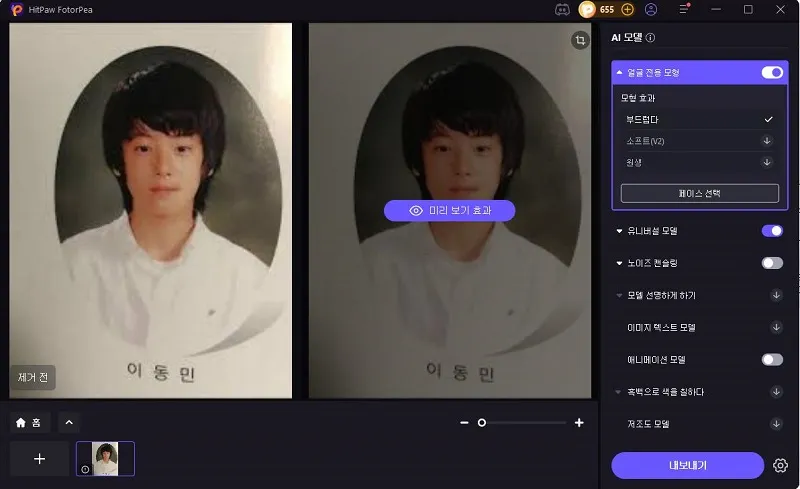Expand the 모델 선명하게 하기 arrow

(619, 296)
